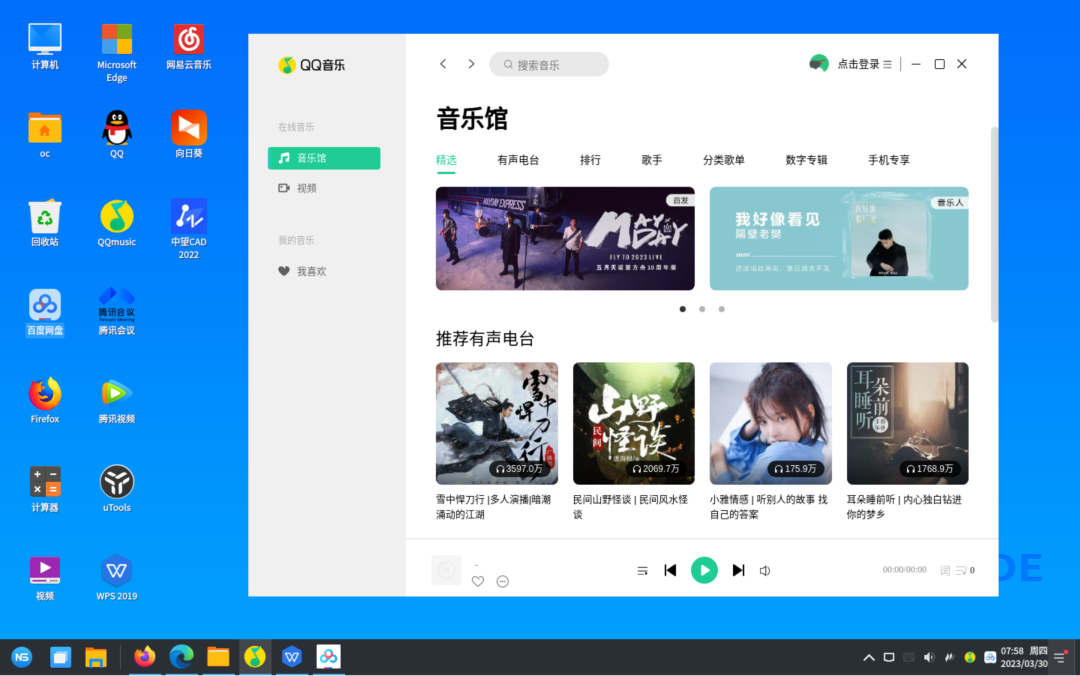Click the 搜索音乐 search field
Screen dimensions: 1080x676
[x=549, y=65]
